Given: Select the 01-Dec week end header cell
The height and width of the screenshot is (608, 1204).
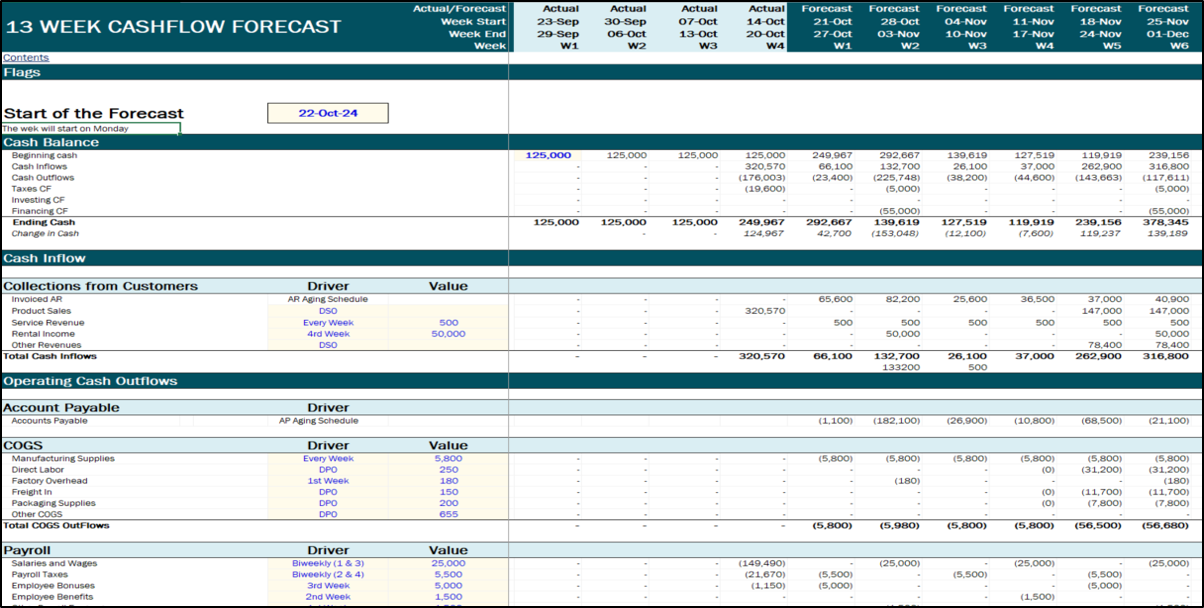Looking at the screenshot, I should (x=1170, y=33).
